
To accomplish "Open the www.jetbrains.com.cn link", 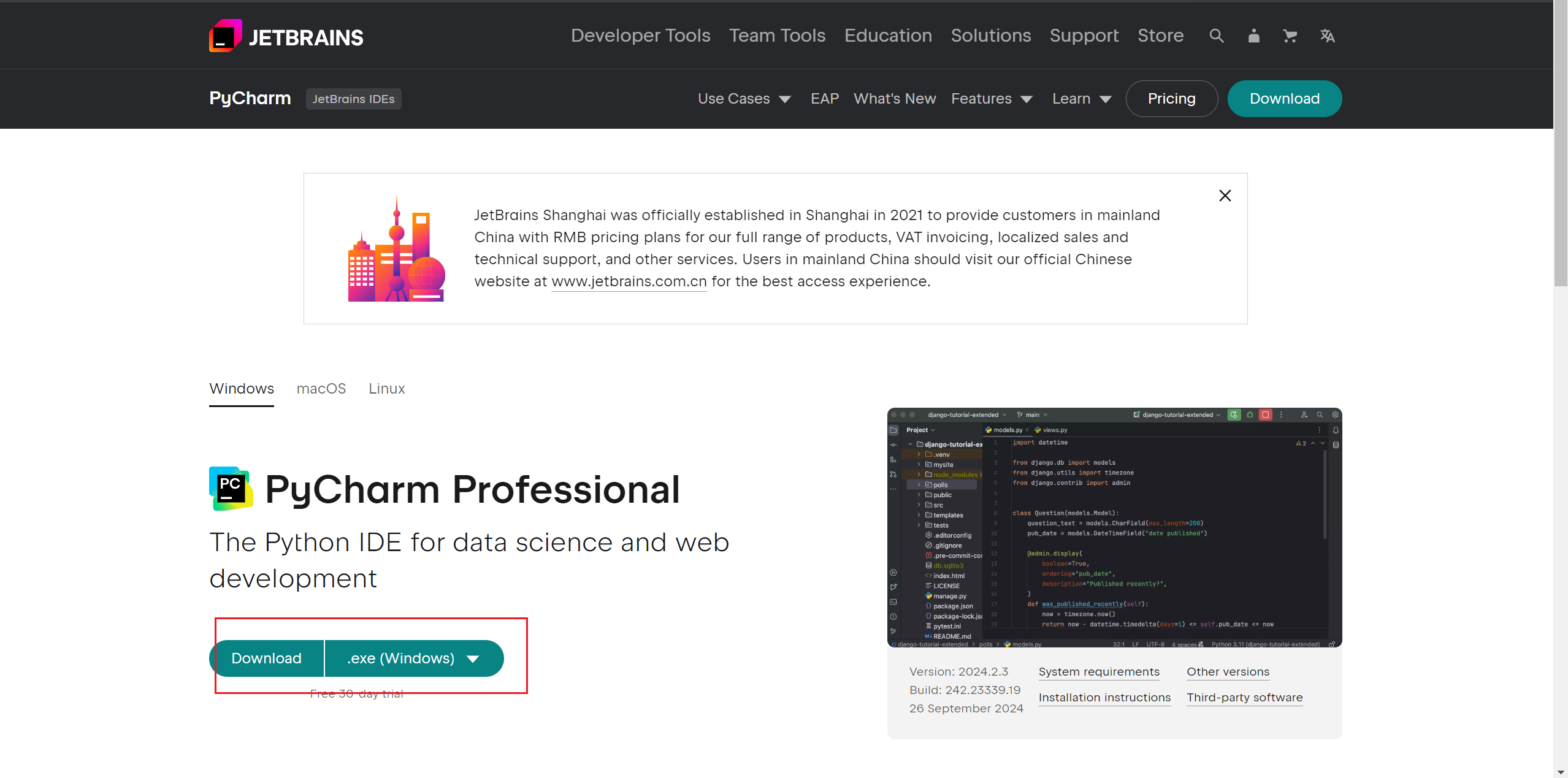I will [x=629, y=281].
